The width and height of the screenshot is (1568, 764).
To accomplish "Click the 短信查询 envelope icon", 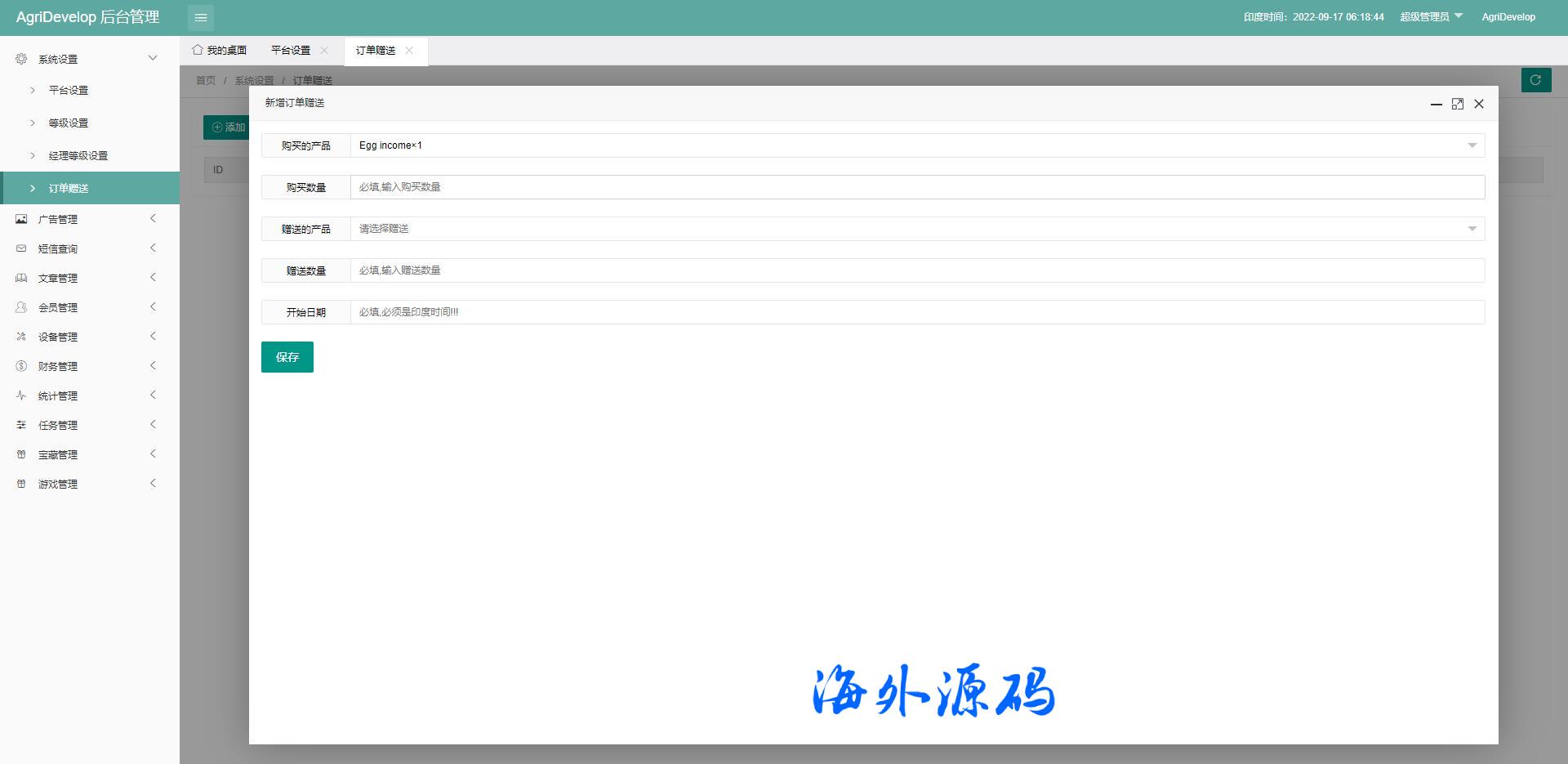I will click(x=21, y=248).
